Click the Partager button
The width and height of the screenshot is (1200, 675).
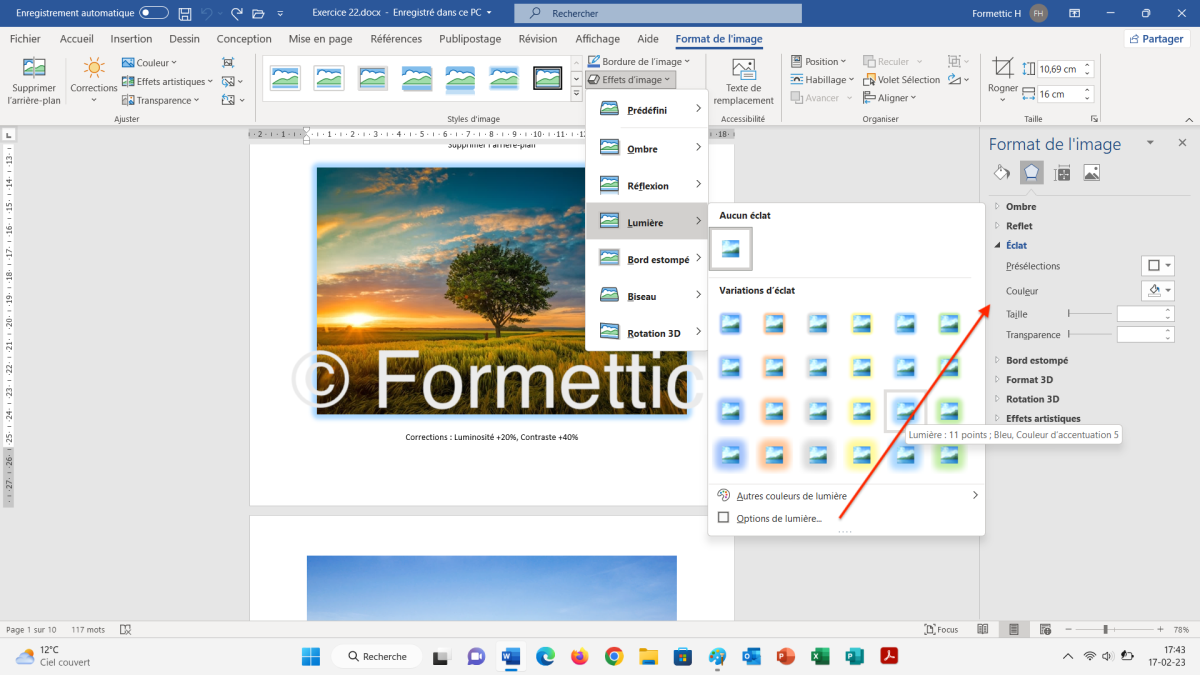(x=1157, y=39)
